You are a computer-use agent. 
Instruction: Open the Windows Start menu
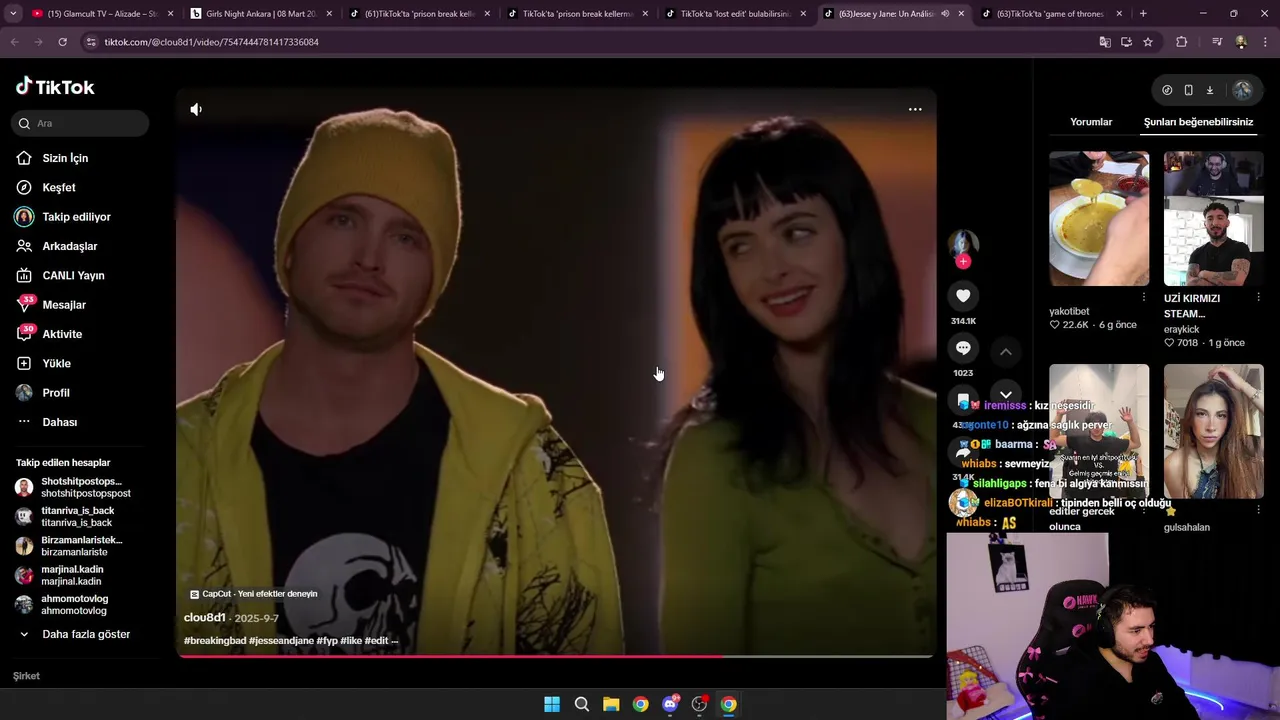[x=552, y=704]
